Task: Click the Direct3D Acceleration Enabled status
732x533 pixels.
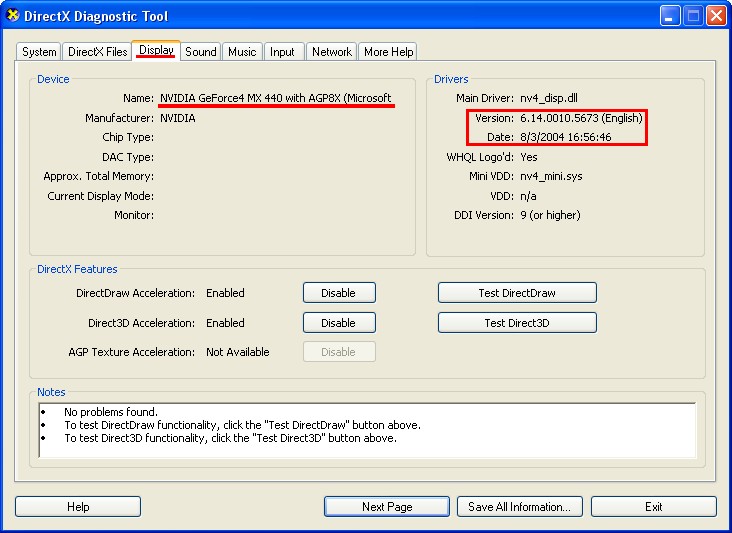Action: (225, 323)
